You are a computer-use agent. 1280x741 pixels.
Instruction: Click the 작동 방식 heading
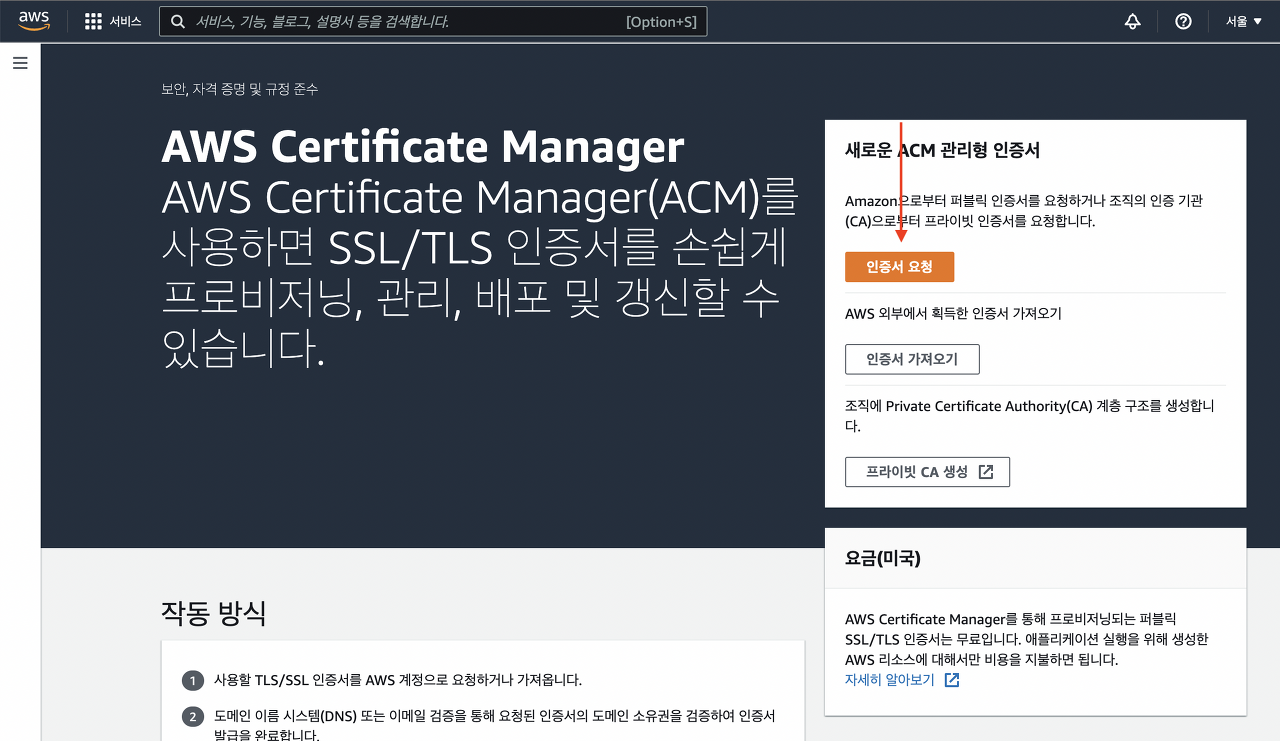(213, 612)
